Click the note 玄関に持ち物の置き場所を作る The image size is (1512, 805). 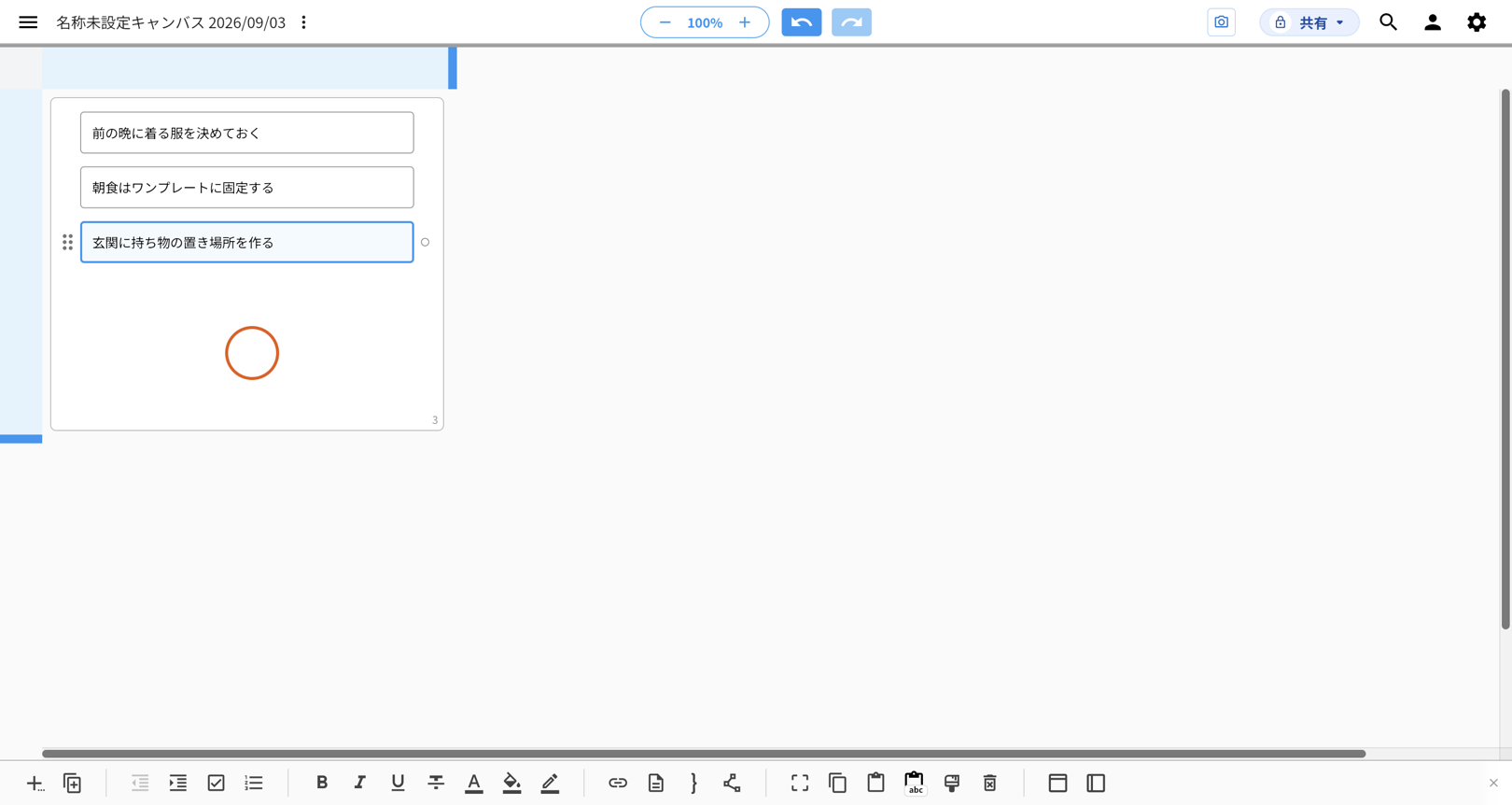[x=247, y=242]
